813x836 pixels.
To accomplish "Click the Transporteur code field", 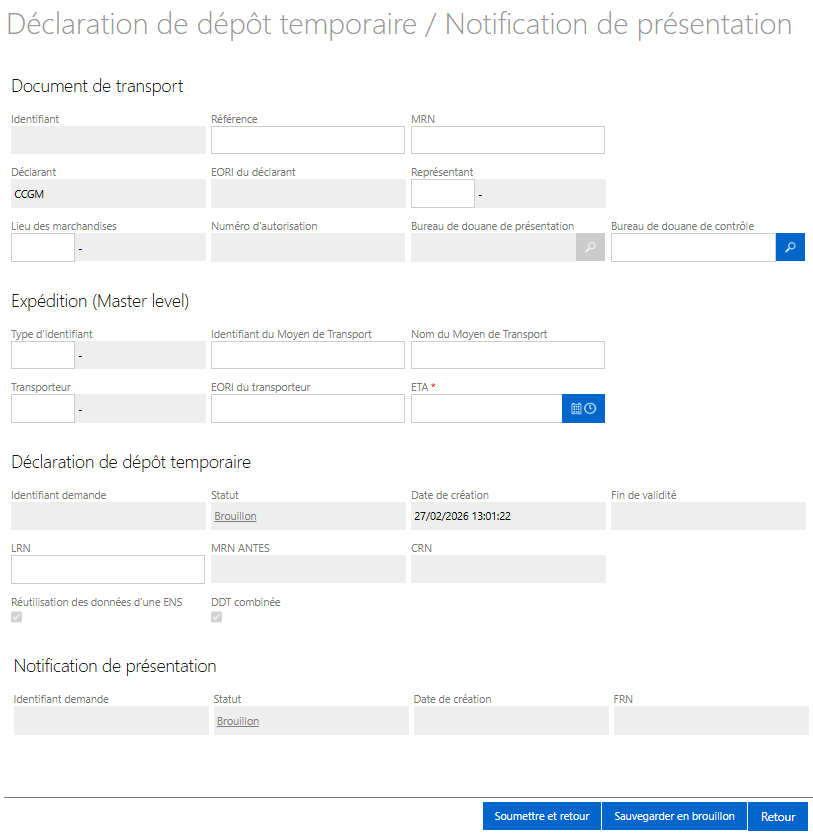I will coord(42,408).
